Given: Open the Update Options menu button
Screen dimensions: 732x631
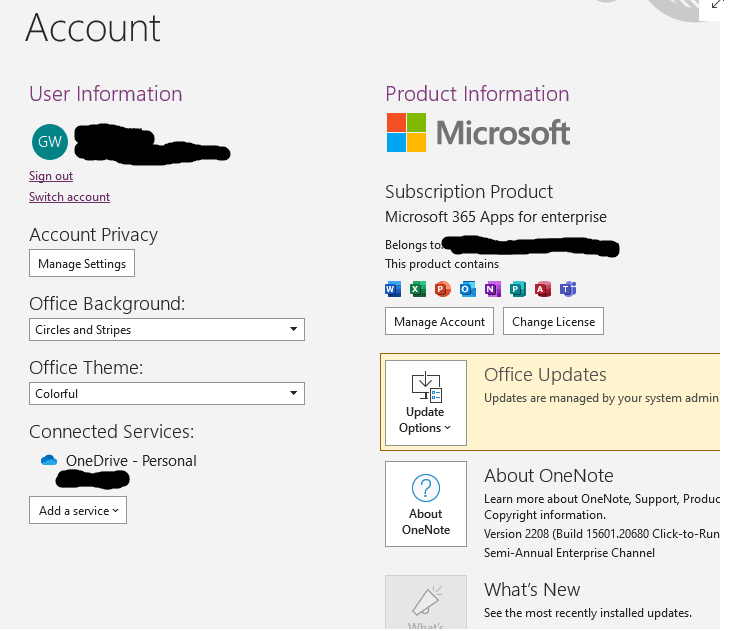Looking at the screenshot, I should [x=426, y=403].
